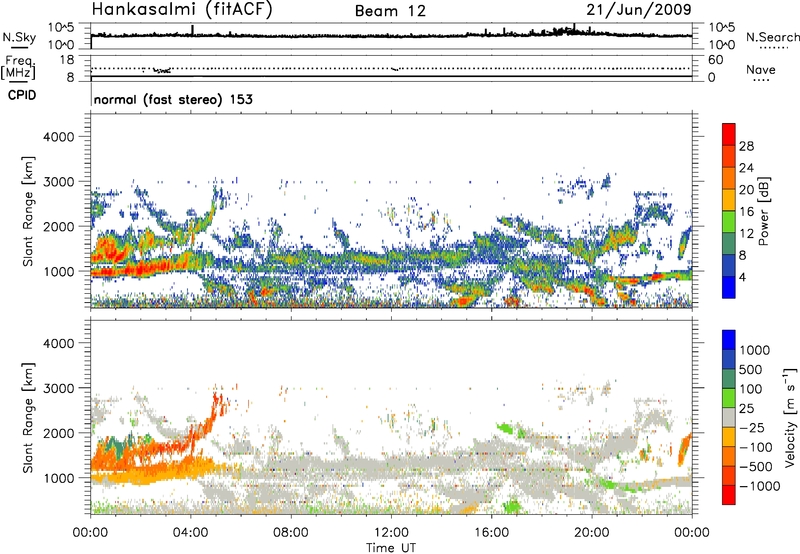Click the 100 tick on velocity colorbar
The image size is (800, 554).
point(752,389)
